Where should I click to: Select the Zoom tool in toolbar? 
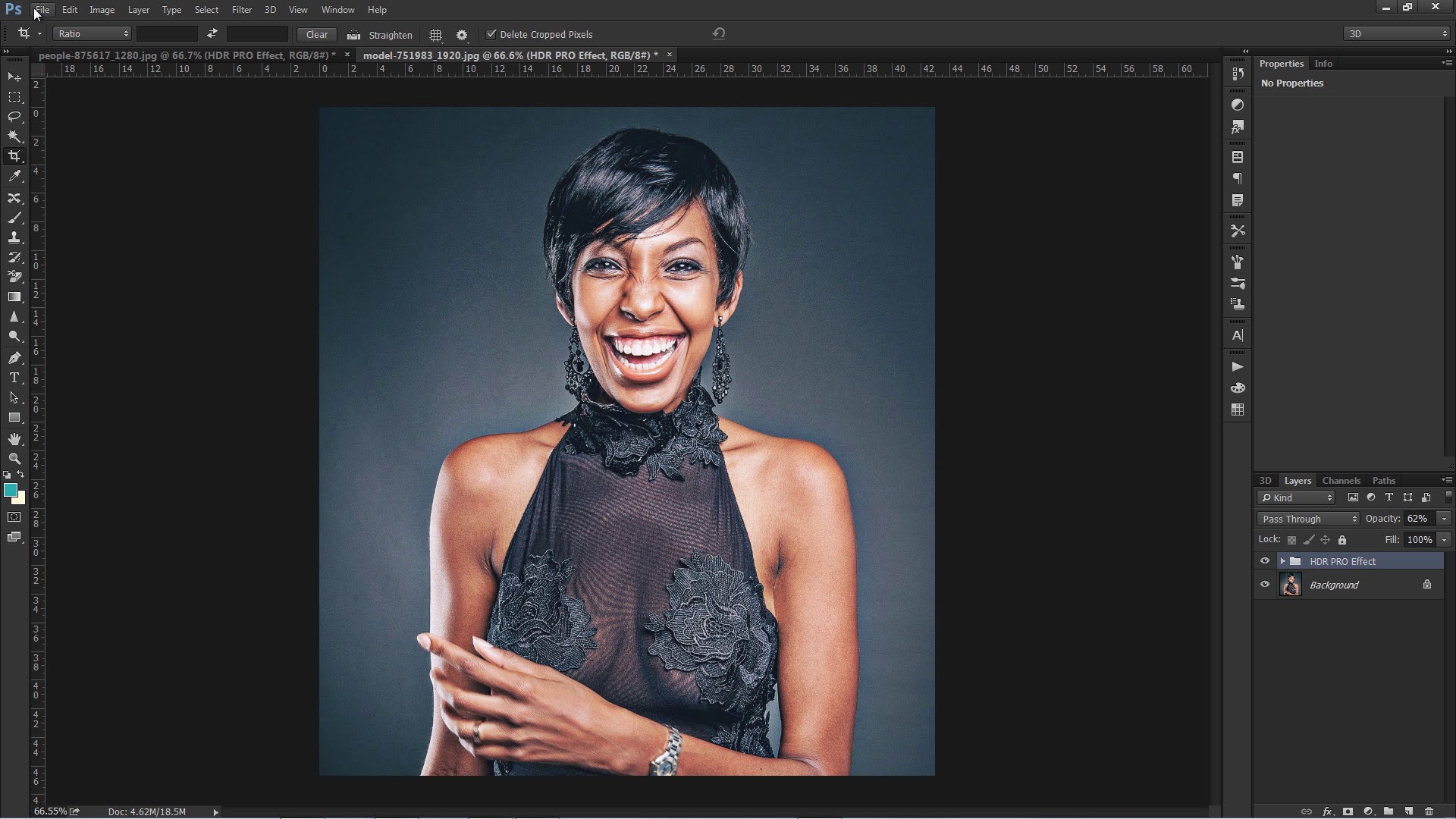tap(15, 459)
